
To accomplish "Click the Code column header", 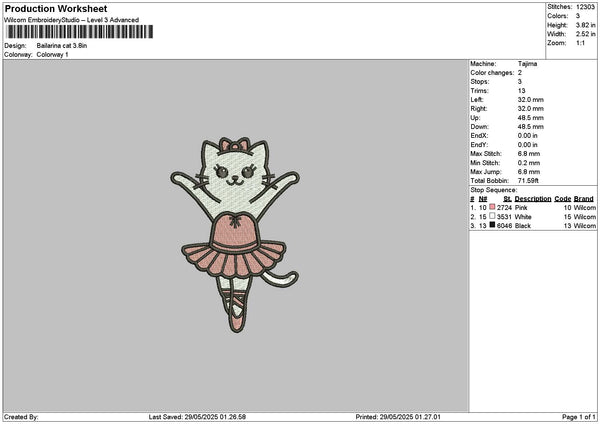I will click(x=562, y=199).
